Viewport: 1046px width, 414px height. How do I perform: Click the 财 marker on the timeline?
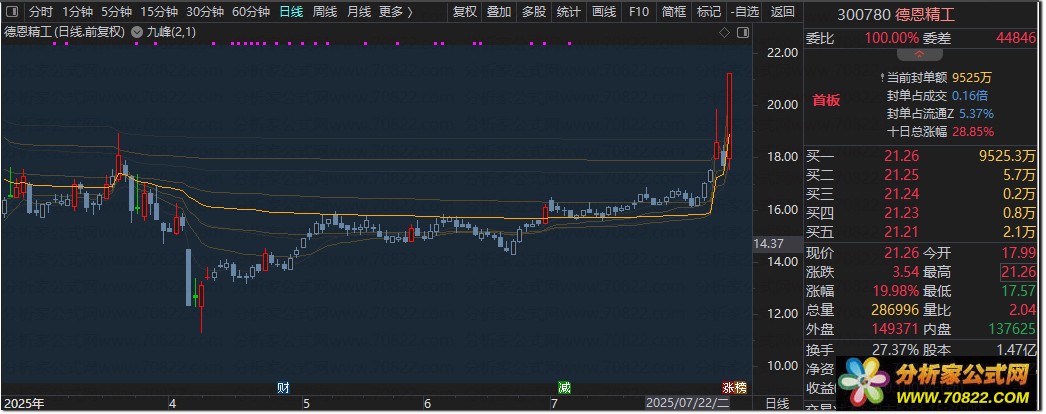tap(284, 388)
